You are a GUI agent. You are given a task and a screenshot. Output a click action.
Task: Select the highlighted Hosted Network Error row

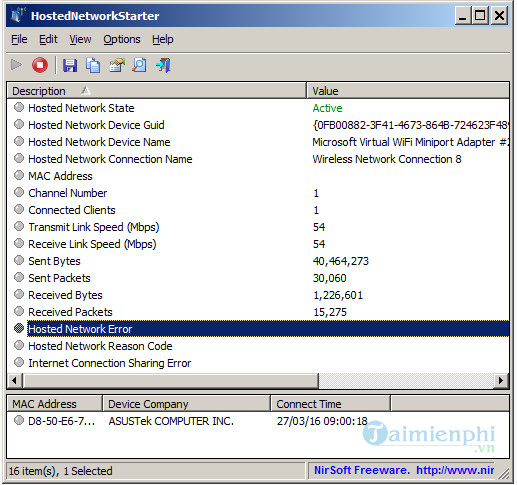point(258,329)
